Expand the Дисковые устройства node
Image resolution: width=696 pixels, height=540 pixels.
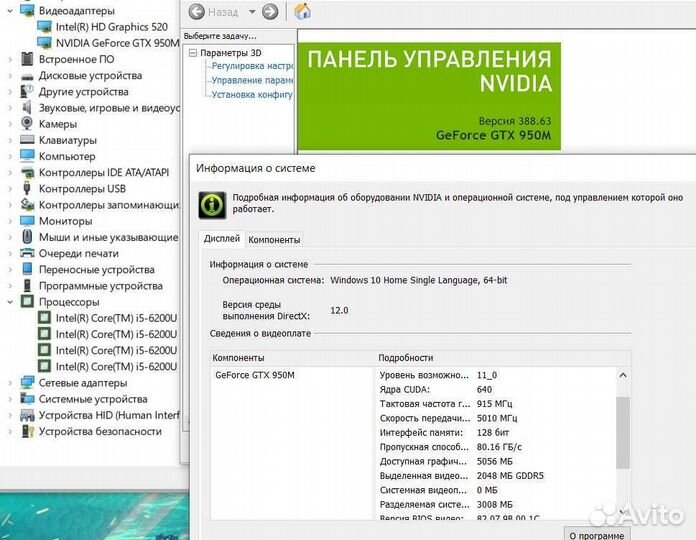click(x=10, y=75)
